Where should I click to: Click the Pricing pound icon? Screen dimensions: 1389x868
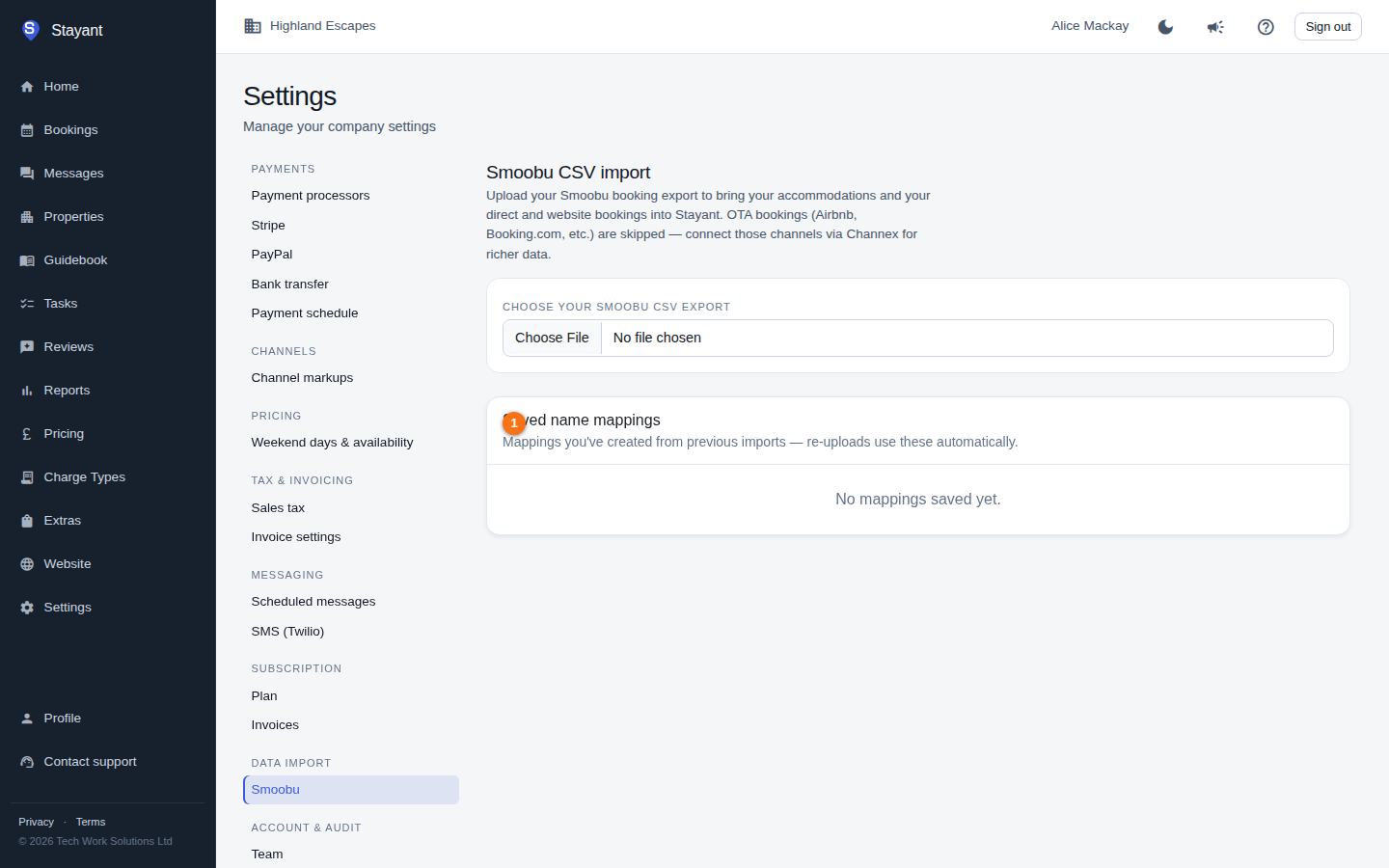coord(27,434)
